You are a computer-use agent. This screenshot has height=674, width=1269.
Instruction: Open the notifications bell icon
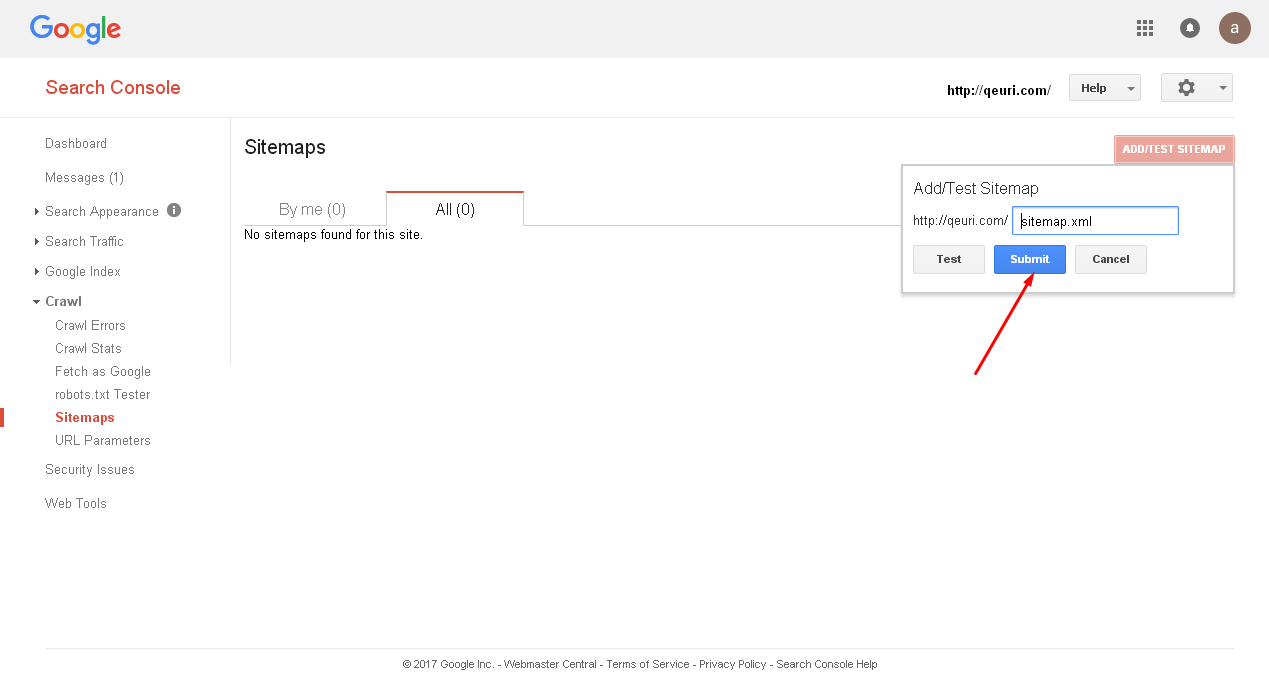coord(1190,28)
